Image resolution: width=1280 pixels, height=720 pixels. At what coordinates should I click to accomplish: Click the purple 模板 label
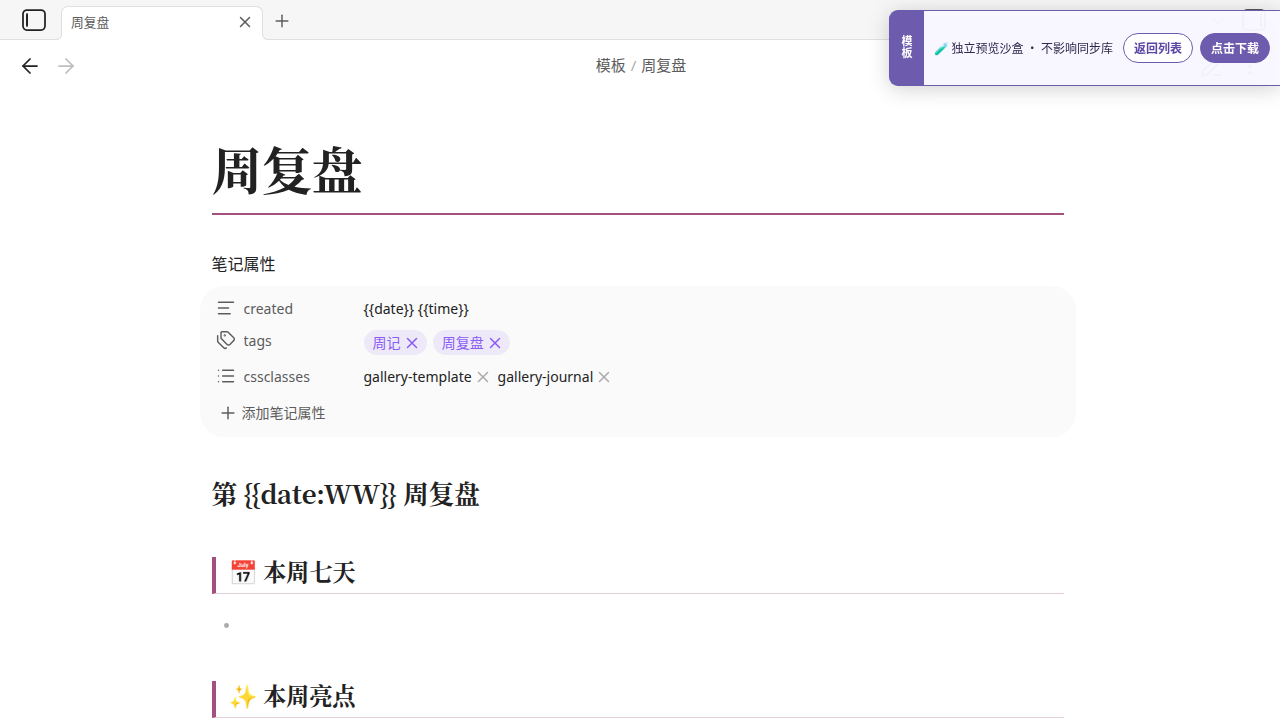tap(906, 48)
